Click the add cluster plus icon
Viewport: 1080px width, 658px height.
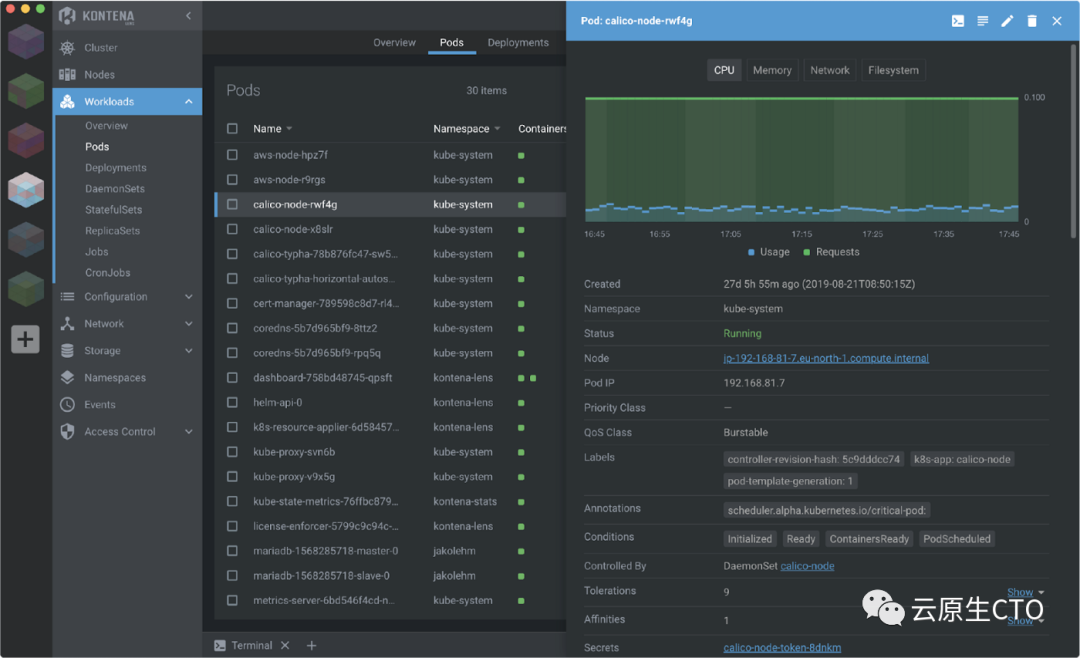tap(26, 339)
